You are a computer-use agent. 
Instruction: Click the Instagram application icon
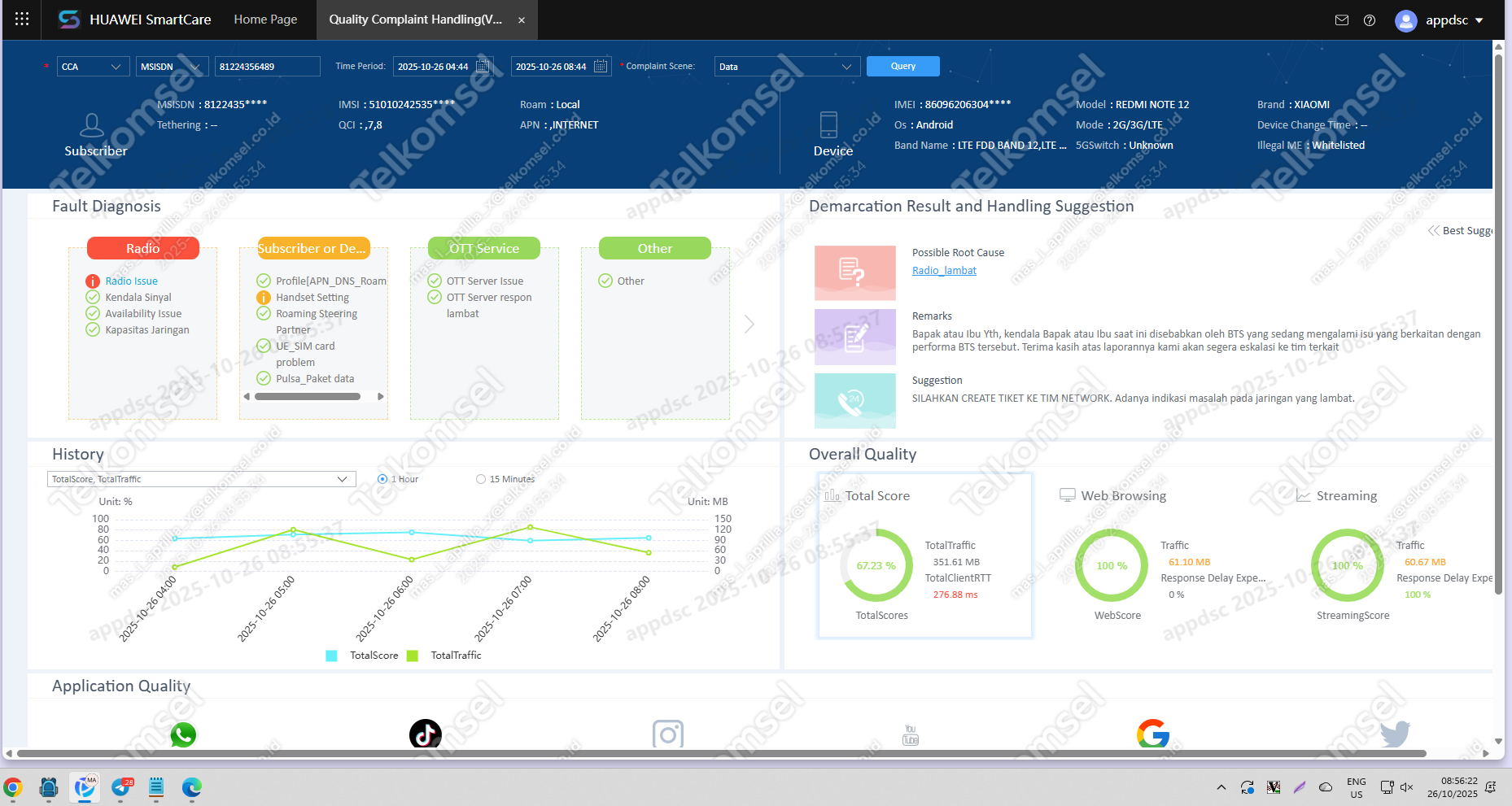click(668, 734)
